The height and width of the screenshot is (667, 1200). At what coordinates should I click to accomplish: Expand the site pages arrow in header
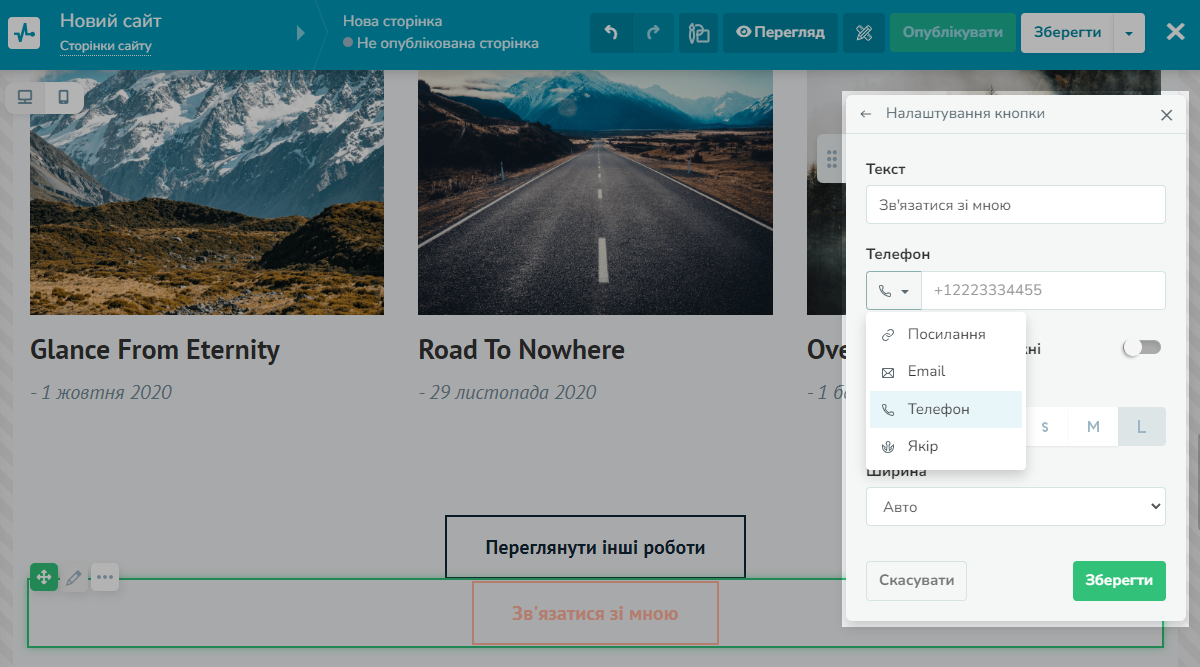point(301,33)
